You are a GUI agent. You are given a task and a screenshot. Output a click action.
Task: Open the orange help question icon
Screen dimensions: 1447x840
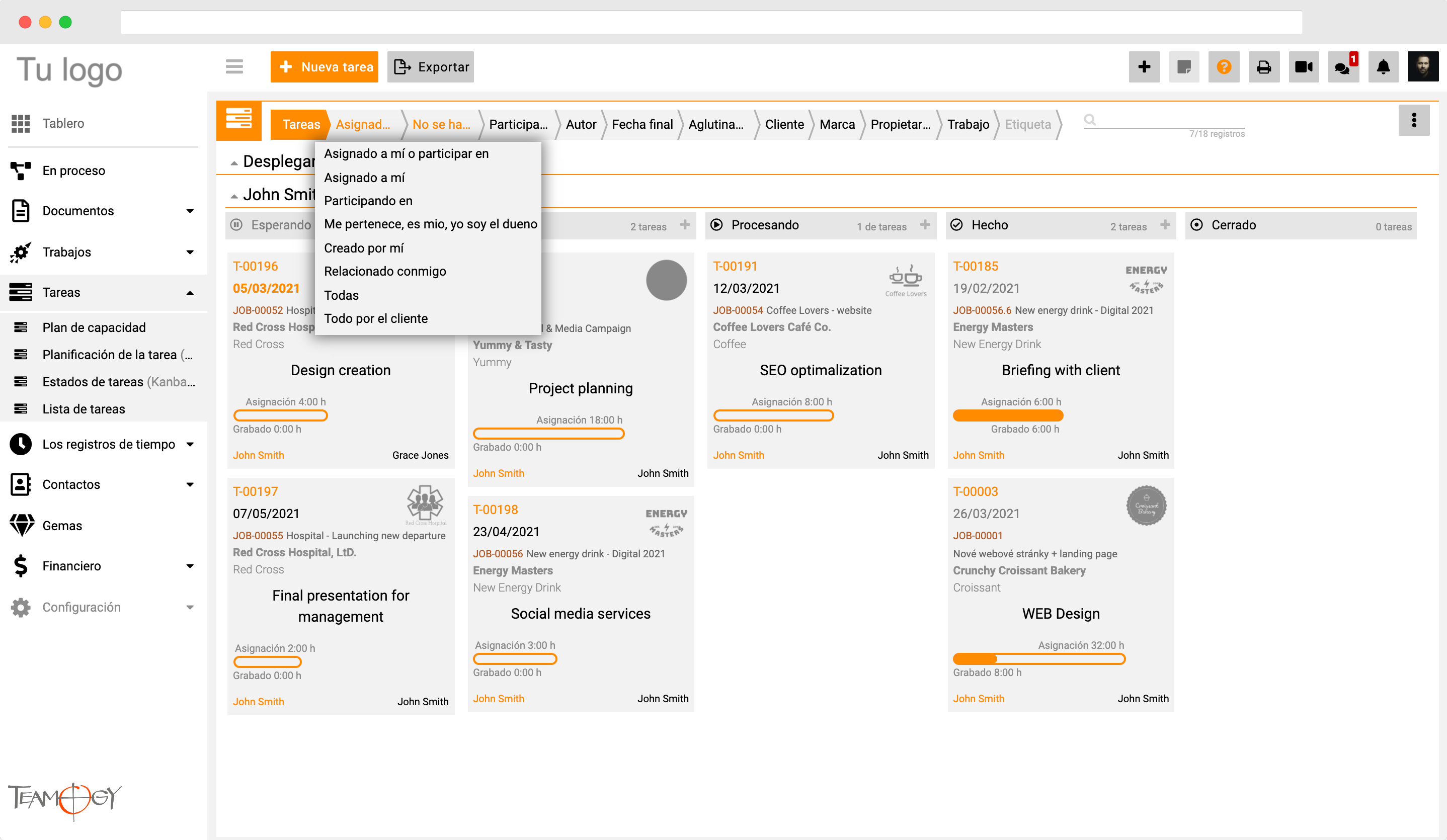(1224, 67)
